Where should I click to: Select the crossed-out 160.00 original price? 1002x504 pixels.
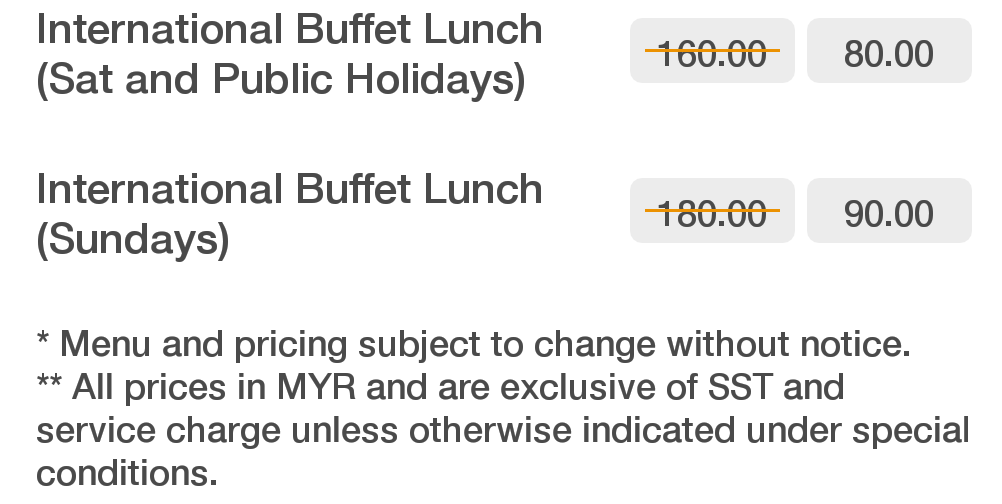pyautogui.click(x=712, y=52)
